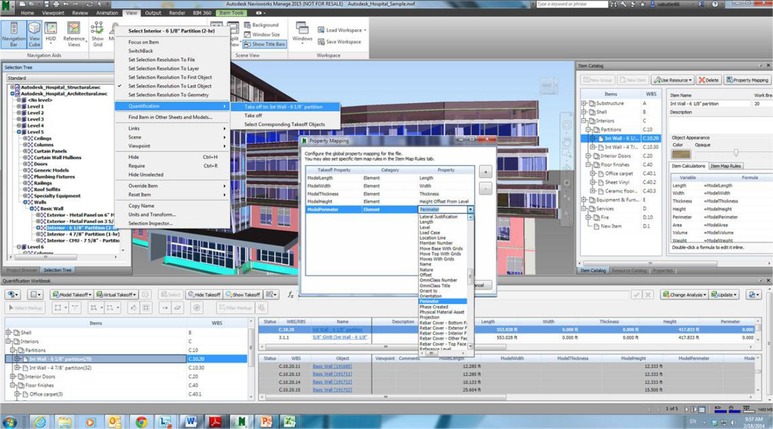Open Property Mapping from Item Catalog toolbar
The height and width of the screenshot is (429, 773).
tap(746, 79)
